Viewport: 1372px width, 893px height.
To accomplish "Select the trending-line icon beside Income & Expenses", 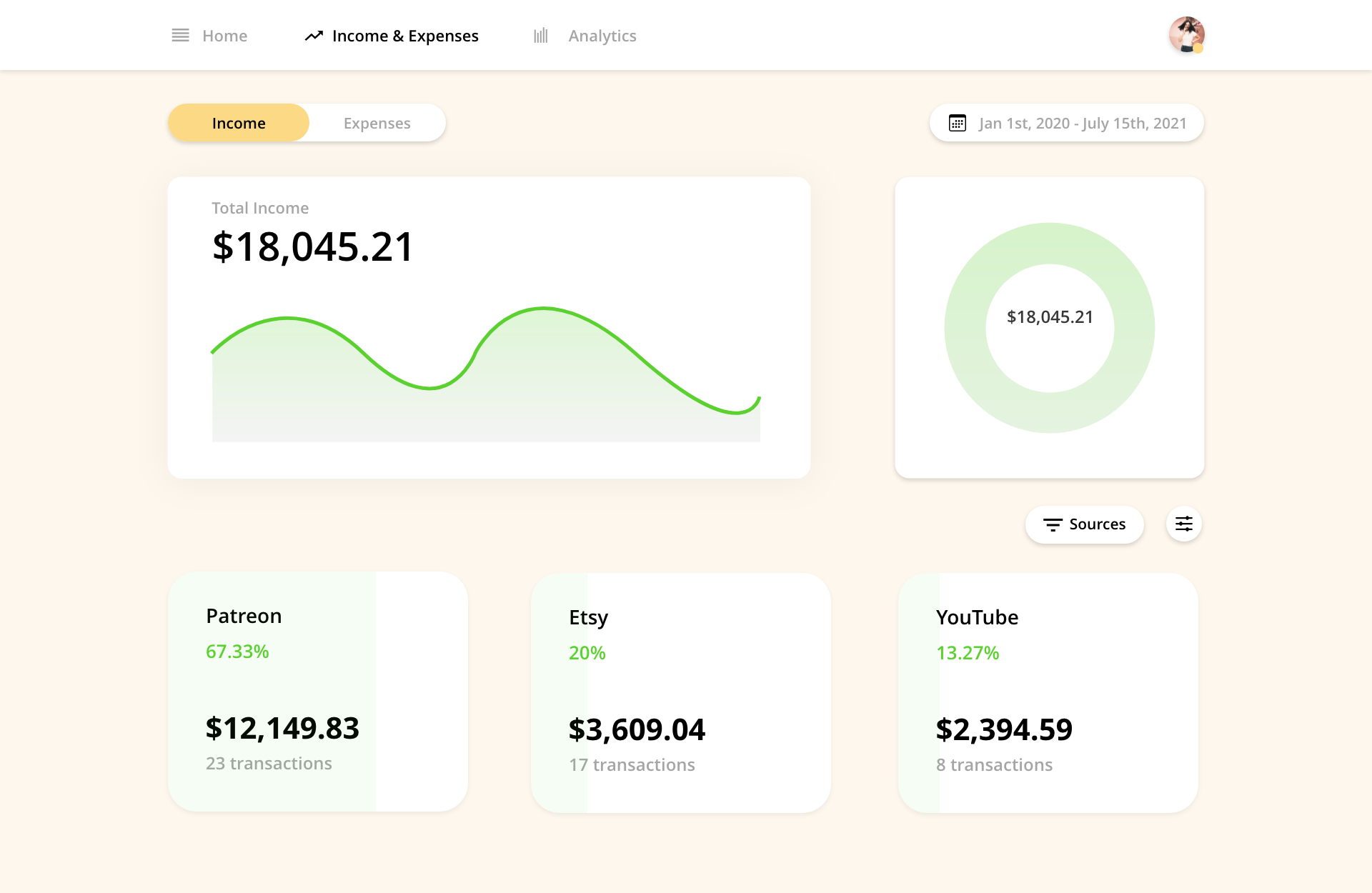I will click(x=313, y=35).
